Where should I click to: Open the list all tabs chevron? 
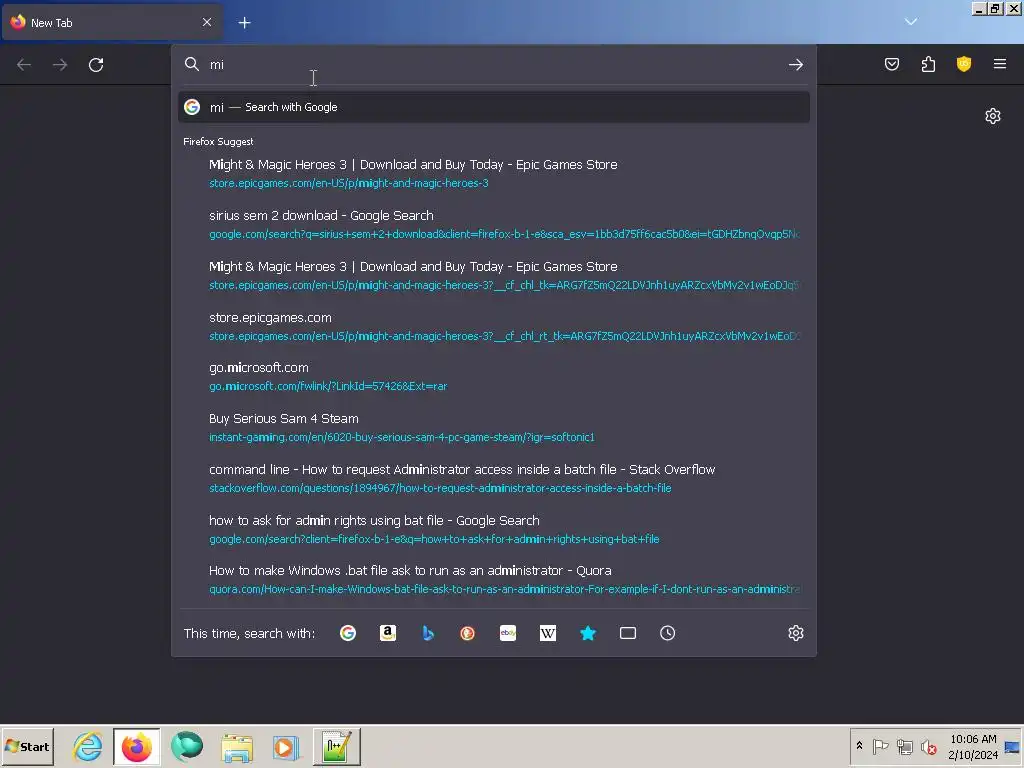pyautogui.click(x=911, y=22)
